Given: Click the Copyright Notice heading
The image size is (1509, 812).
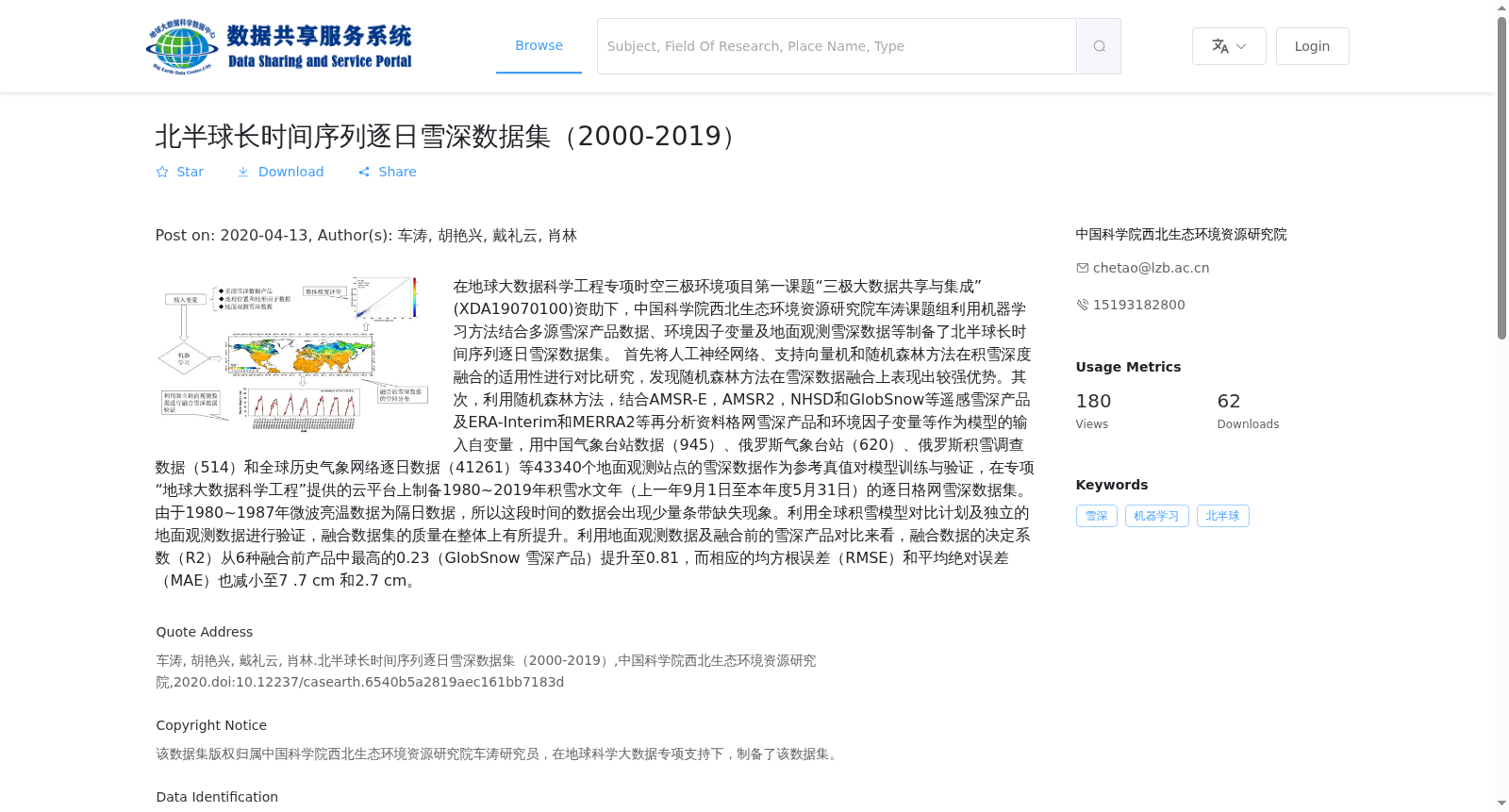Looking at the screenshot, I should click(211, 725).
